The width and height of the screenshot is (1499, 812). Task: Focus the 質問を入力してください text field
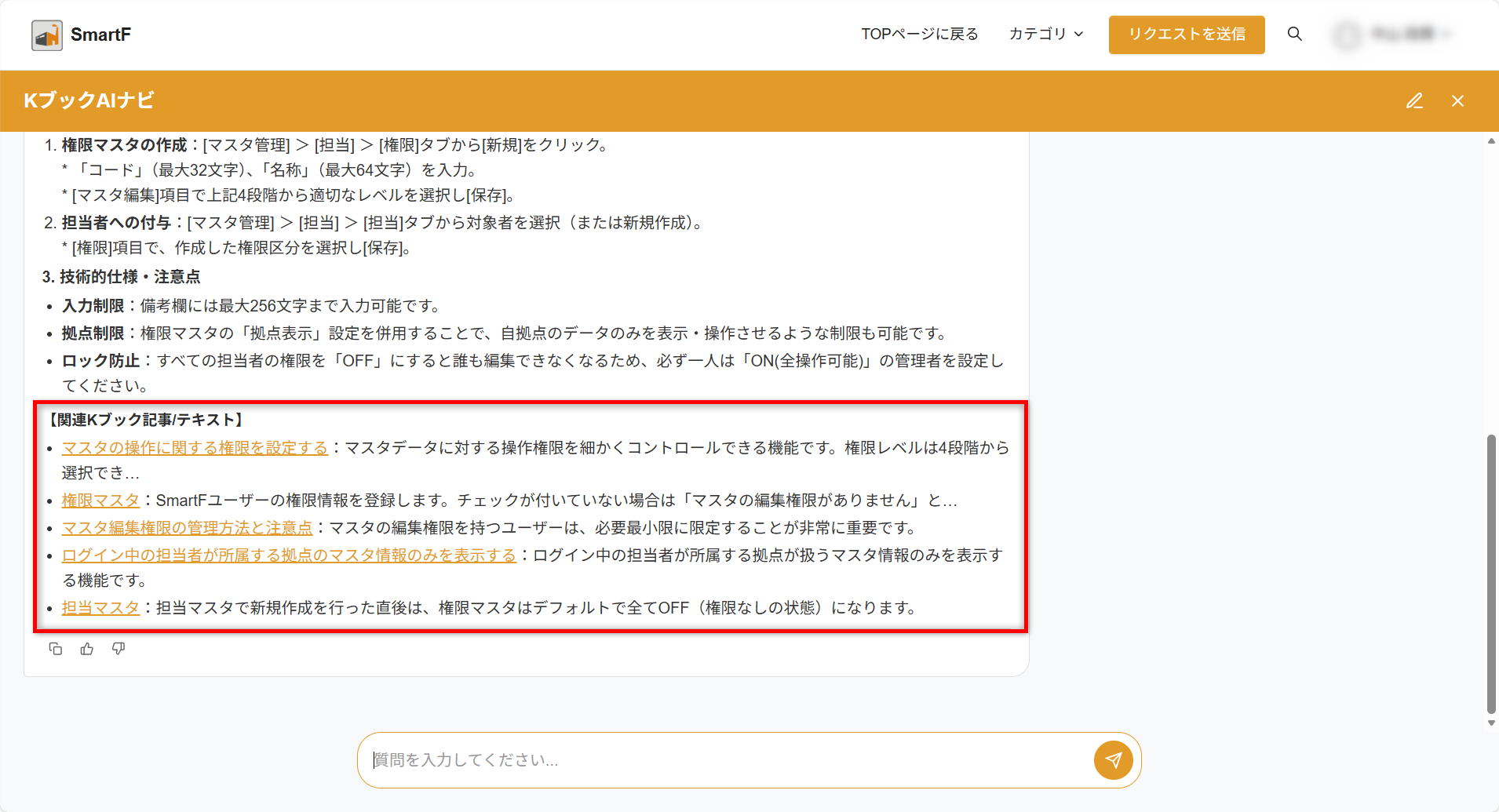coord(722,760)
